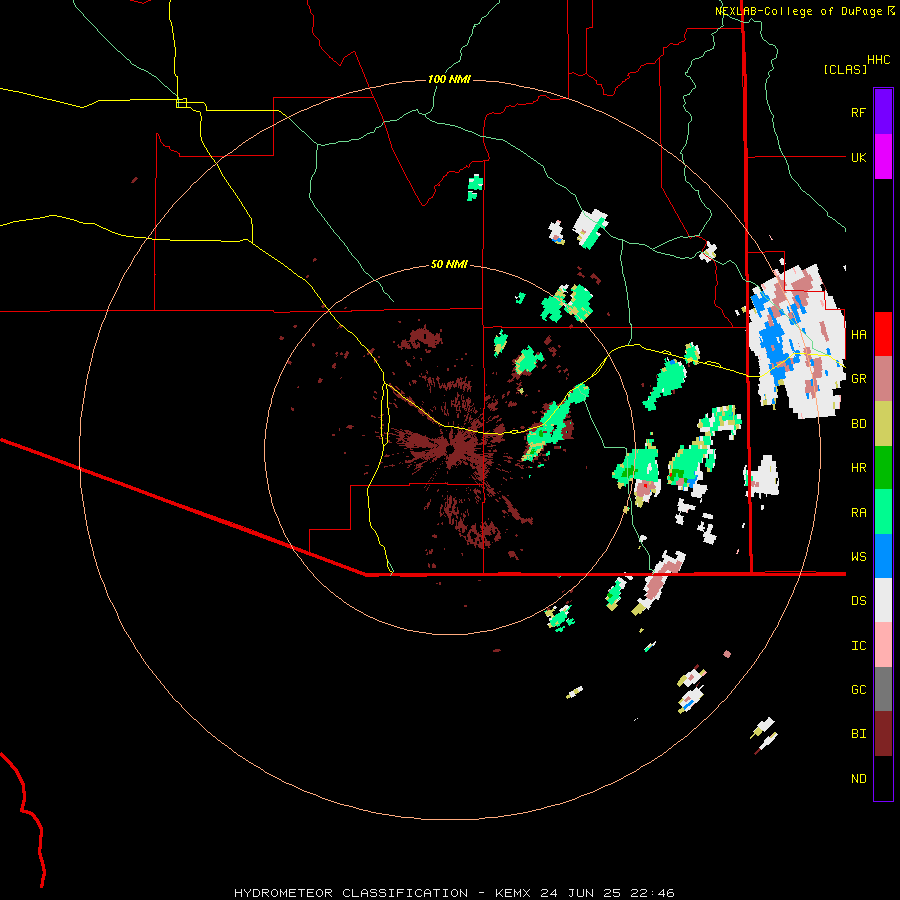Click the radar site center dot
This screenshot has height=900, width=900.
451,449
